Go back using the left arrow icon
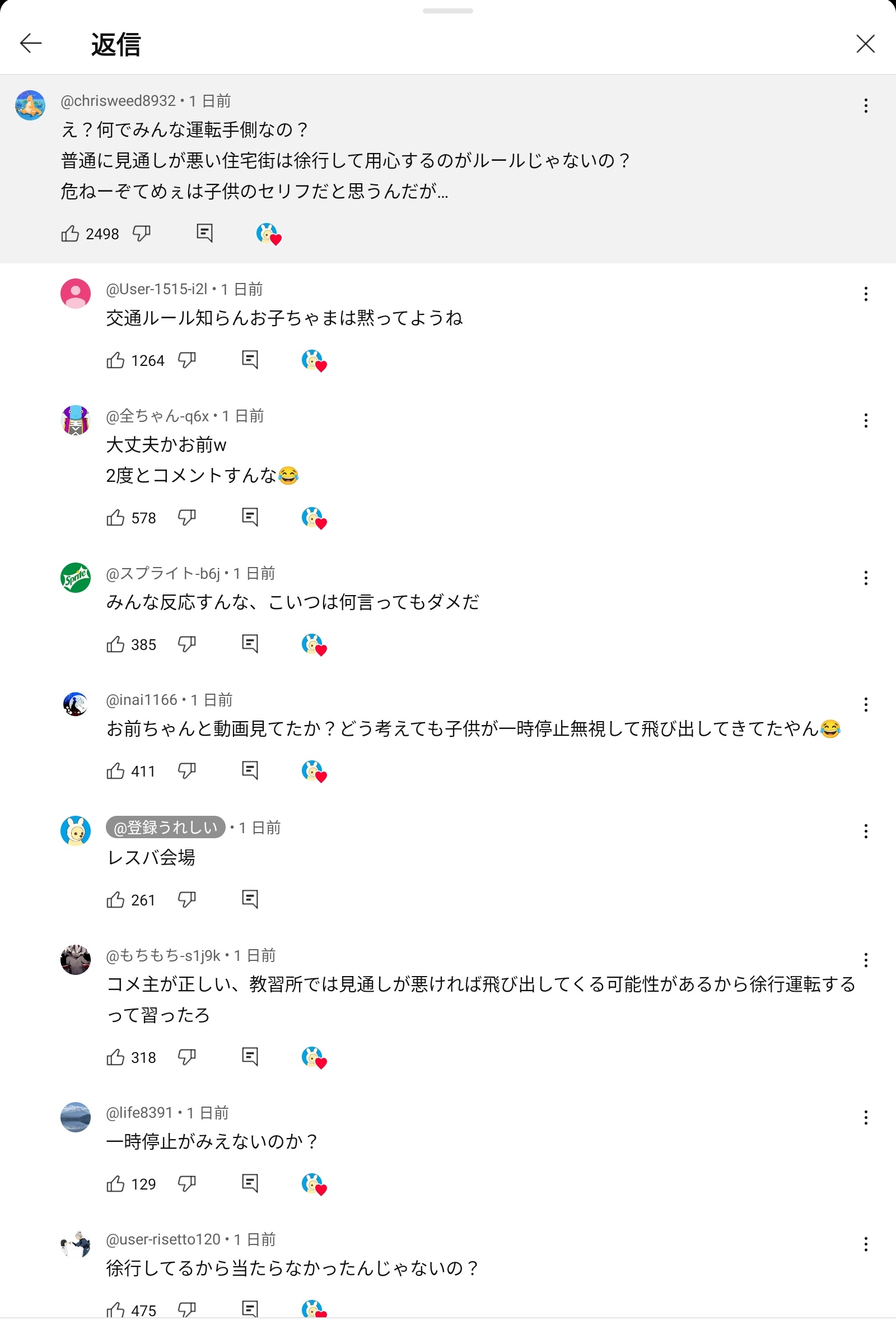The width and height of the screenshot is (896, 1324). (x=31, y=43)
